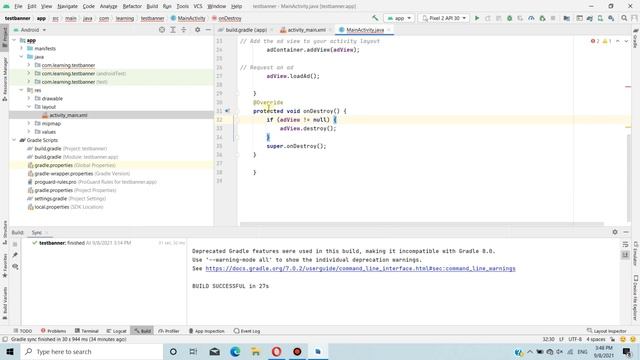Image resolution: width=640 pixels, height=360 pixels.
Task: Click the Stop icon in the run toolbar
Action: [553, 18]
